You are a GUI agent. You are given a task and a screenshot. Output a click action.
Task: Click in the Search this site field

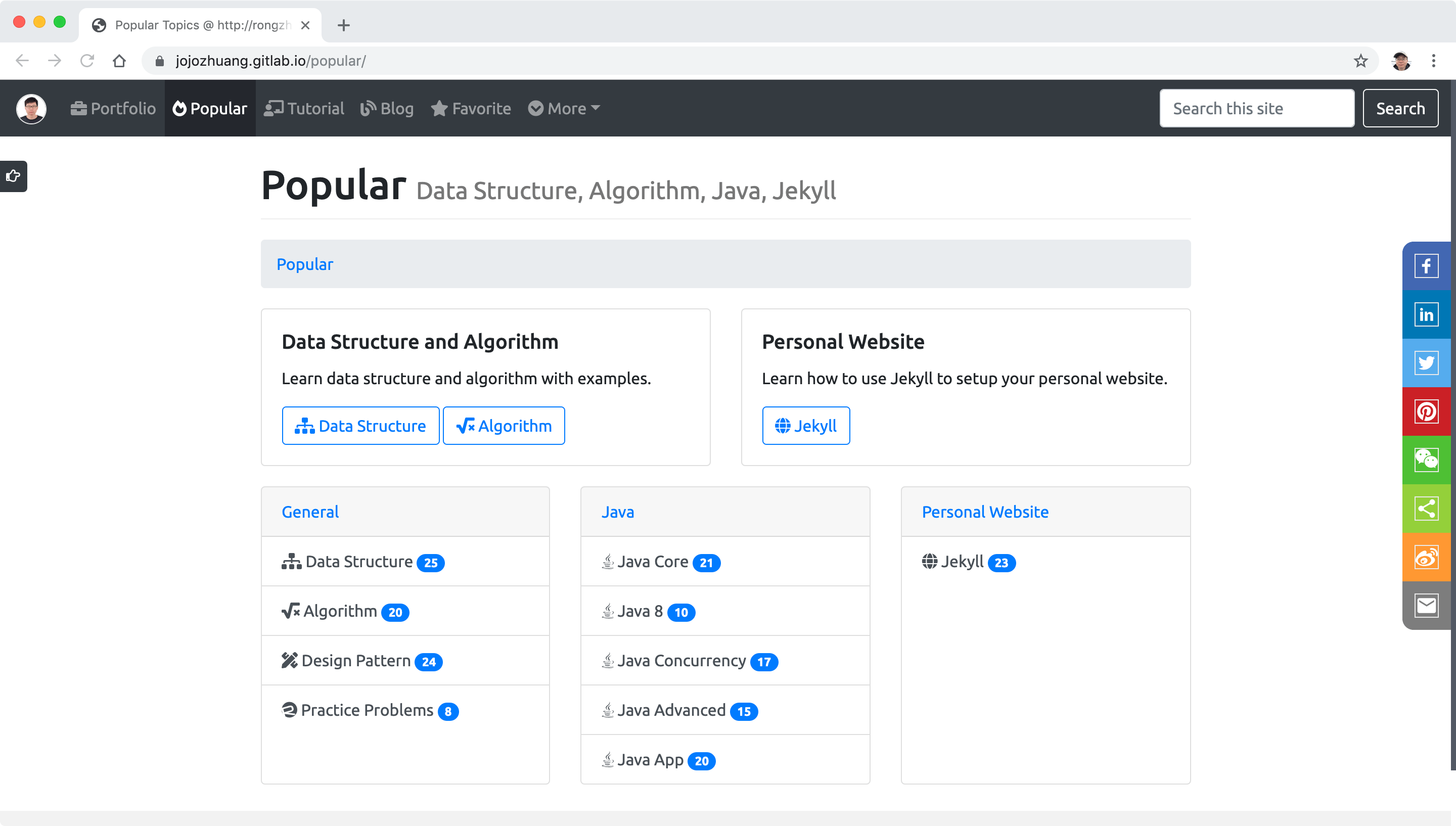(x=1256, y=108)
